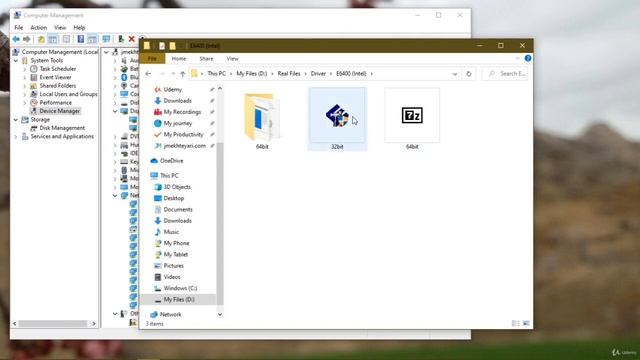Viewport: 640px width, 360px height.
Task: Open recent locations dropdown arrow
Action: click(173, 74)
